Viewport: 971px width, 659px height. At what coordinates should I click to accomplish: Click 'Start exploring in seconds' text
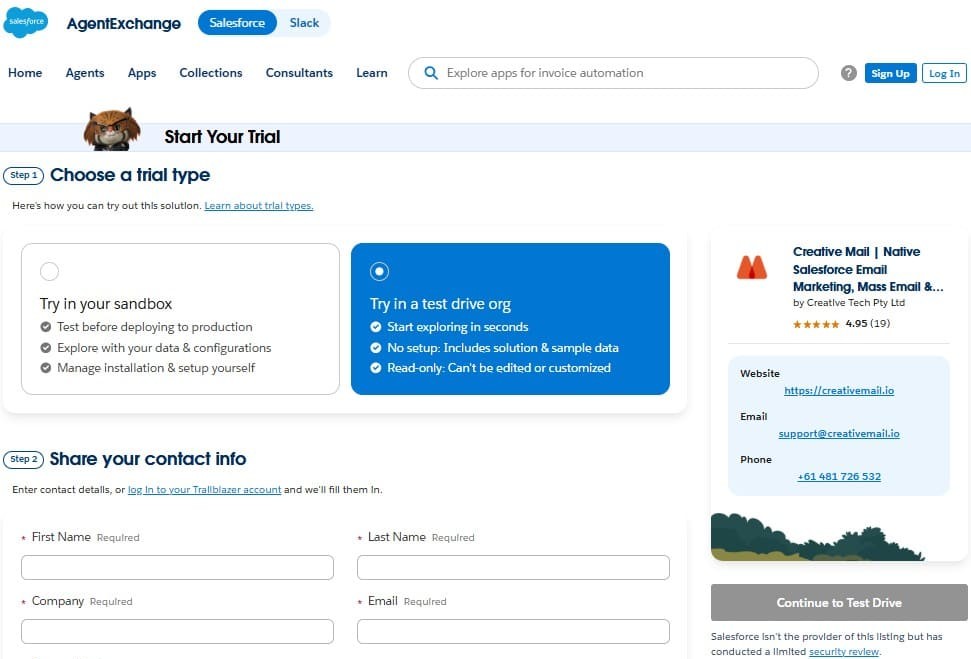(458, 327)
